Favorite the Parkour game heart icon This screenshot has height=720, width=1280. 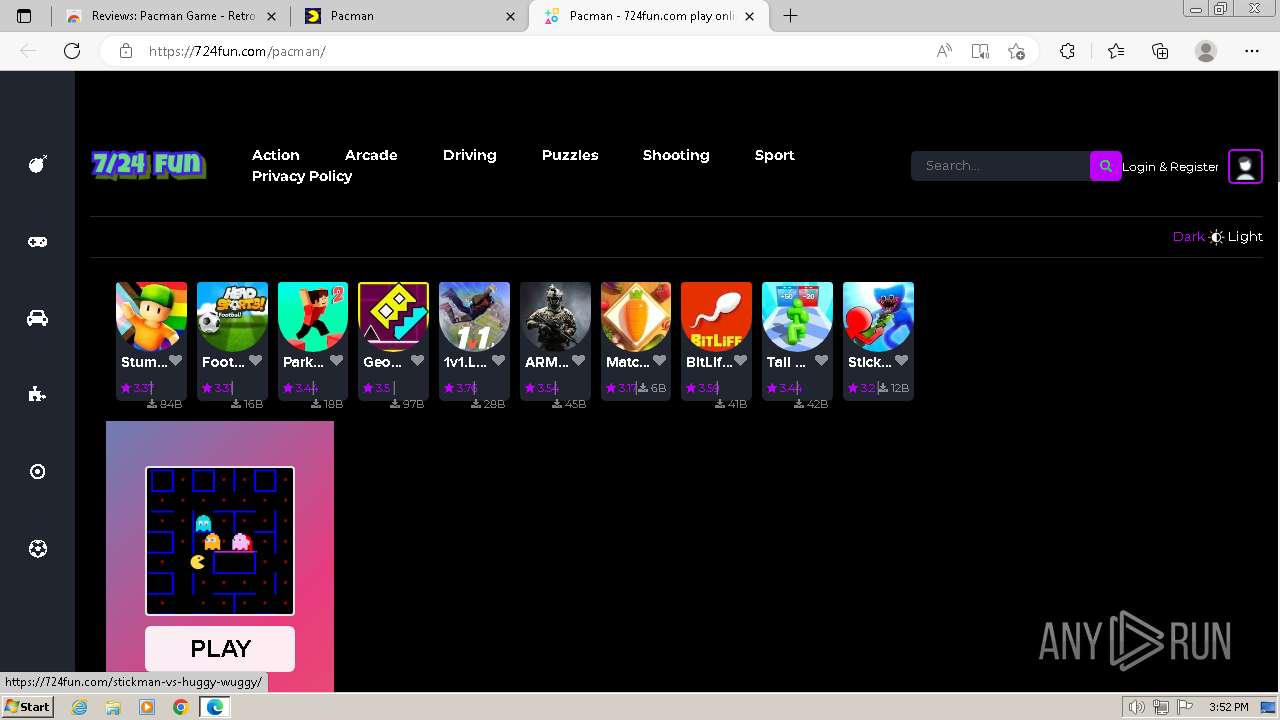[x=336, y=361]
